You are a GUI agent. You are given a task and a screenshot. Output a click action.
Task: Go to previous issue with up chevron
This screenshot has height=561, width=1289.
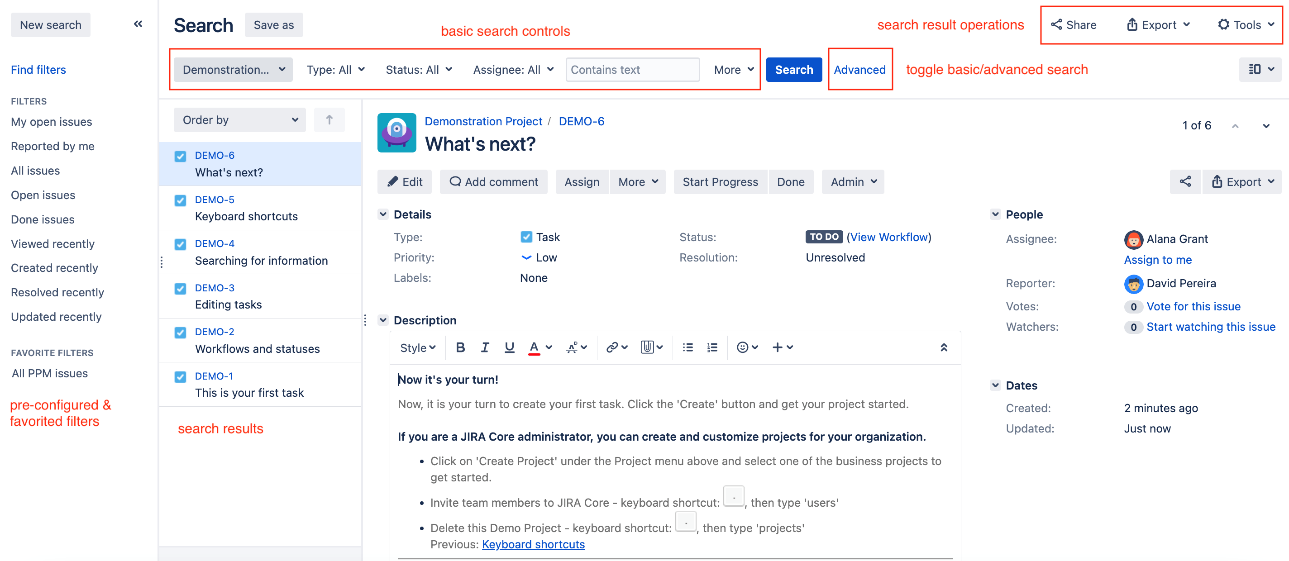point(1235,126)
